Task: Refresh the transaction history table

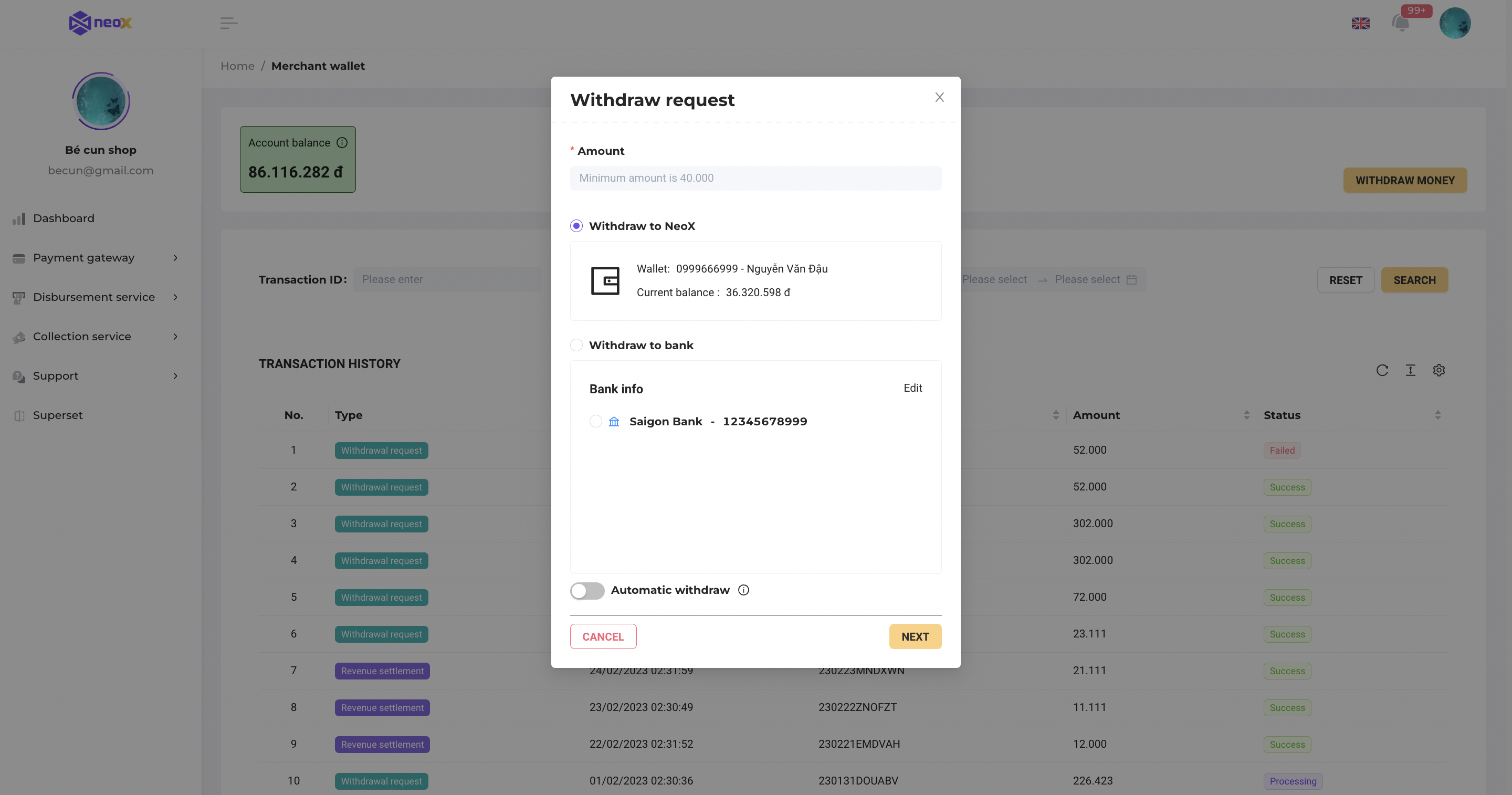Action: (1382, 370)
